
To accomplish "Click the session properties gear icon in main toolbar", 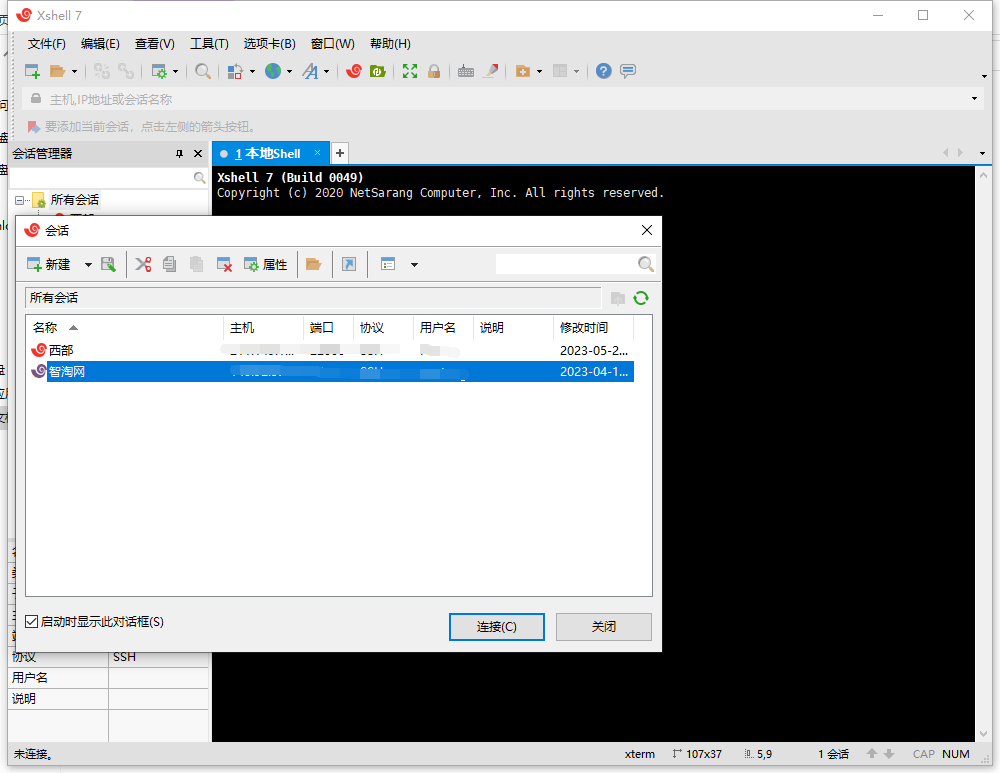I will [x=159, y=71].
